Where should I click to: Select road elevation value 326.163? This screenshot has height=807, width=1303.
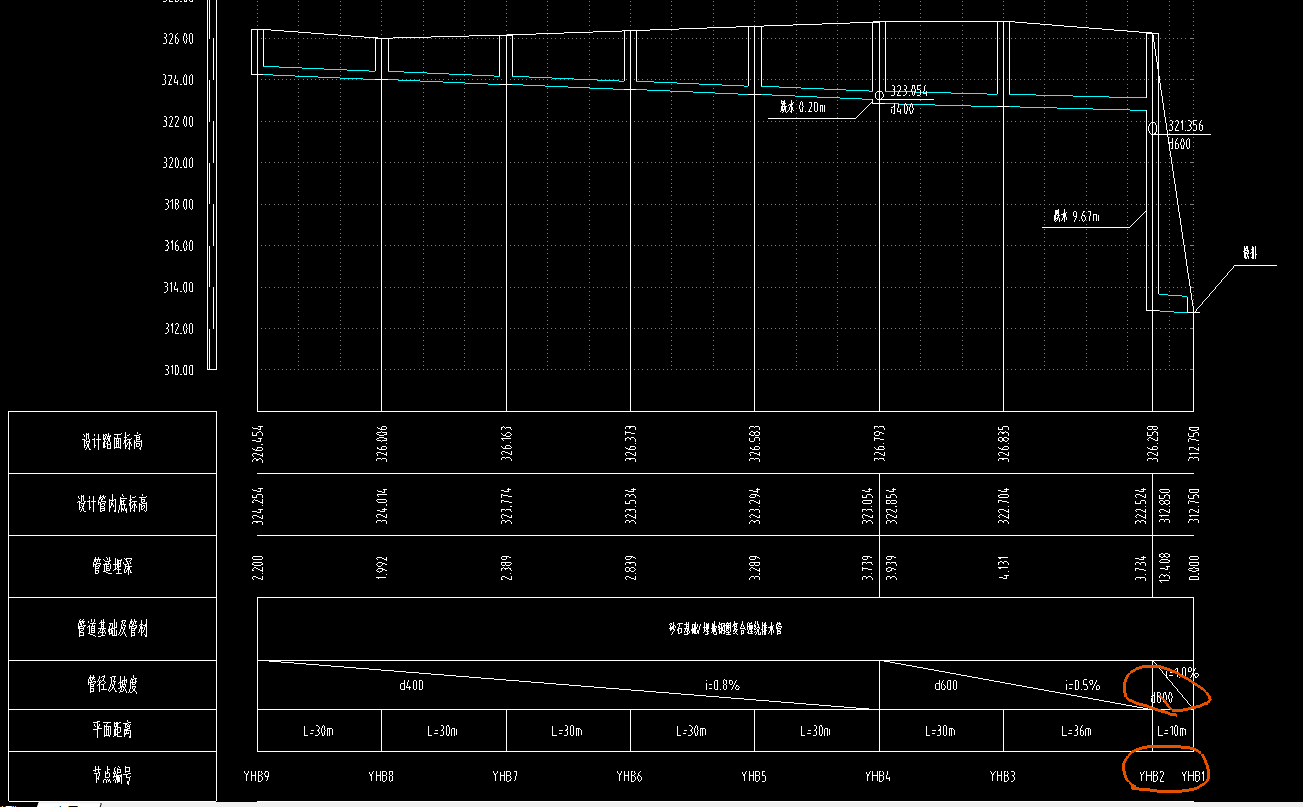[x=506, y=442]
